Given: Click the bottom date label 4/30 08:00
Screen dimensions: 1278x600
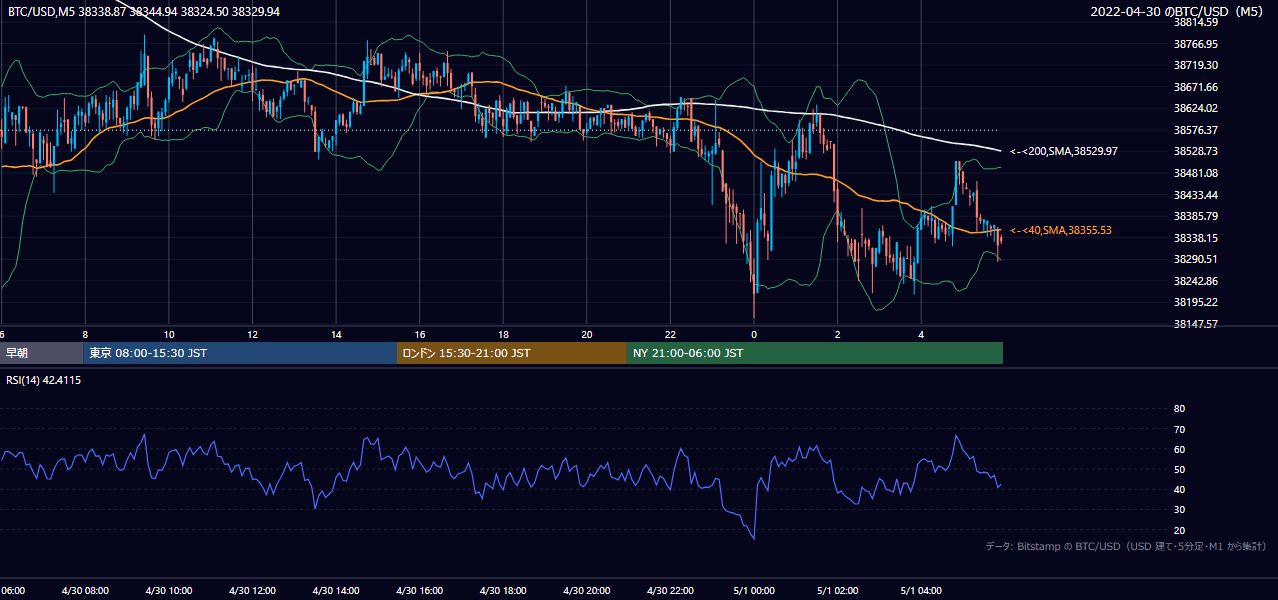Looking at the screenshot, I should click(85, 590).
